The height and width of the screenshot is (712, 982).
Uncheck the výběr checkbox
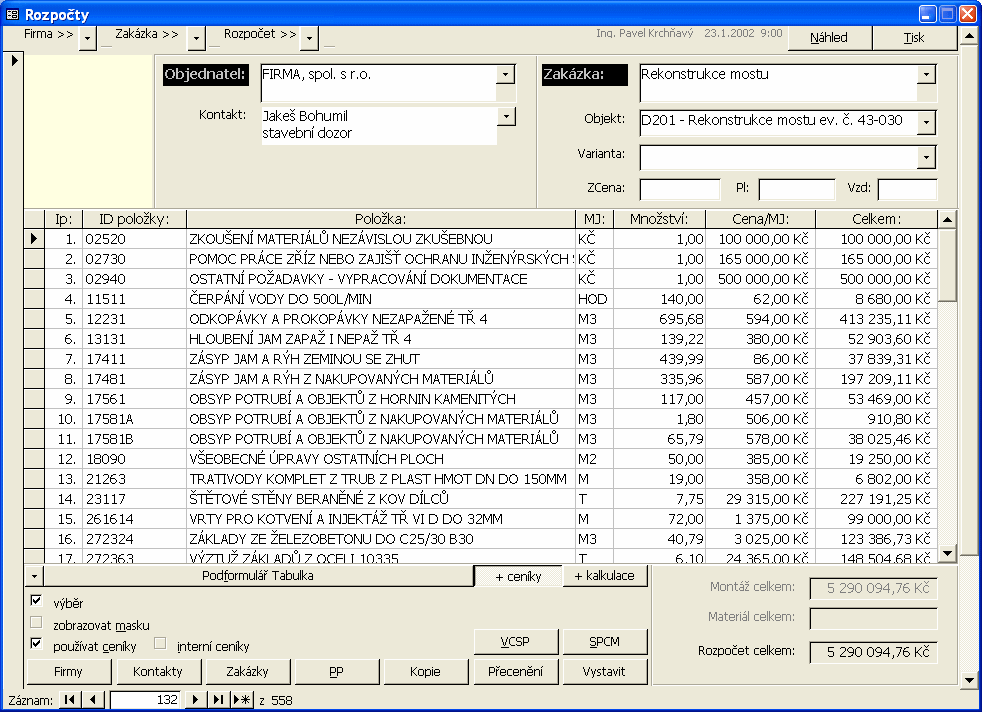click(x=37, y=602)
